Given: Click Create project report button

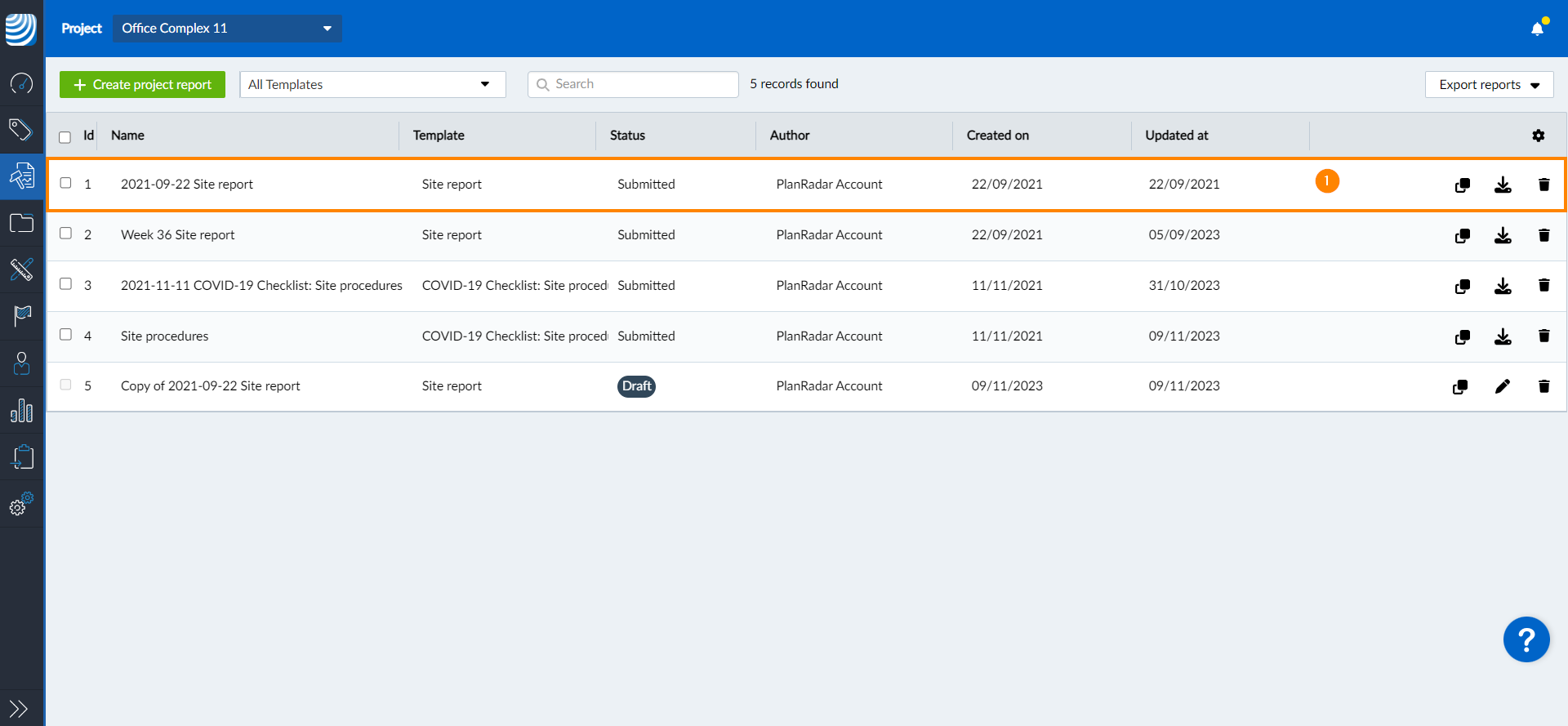Looking at the screenshot, I should click(142, 85).
